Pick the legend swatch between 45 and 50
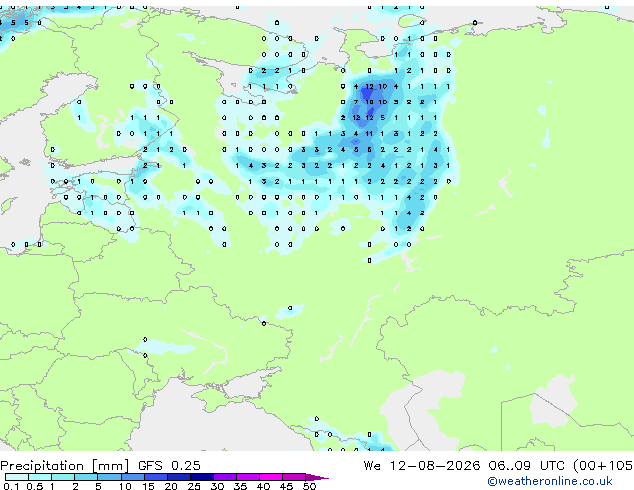The height and width of the screenshot is (490, 634). [294, 477]
